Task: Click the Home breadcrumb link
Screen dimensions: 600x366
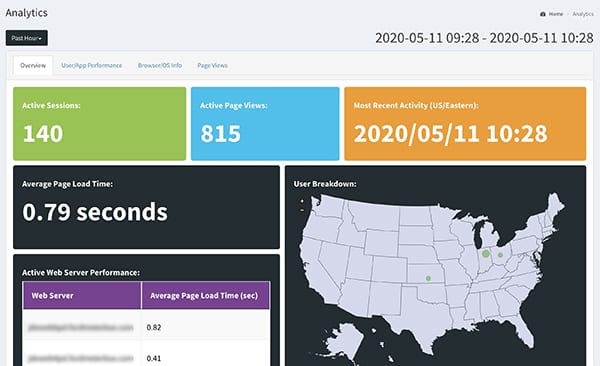Action: pos(556,14)
